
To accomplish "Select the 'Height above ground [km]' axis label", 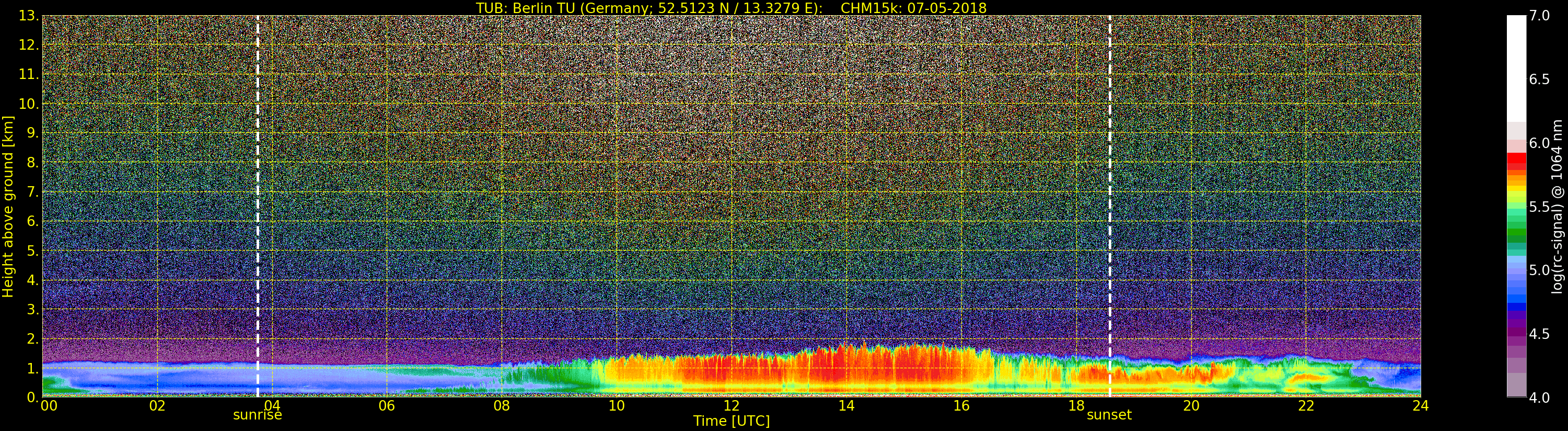I will [8, 206].
